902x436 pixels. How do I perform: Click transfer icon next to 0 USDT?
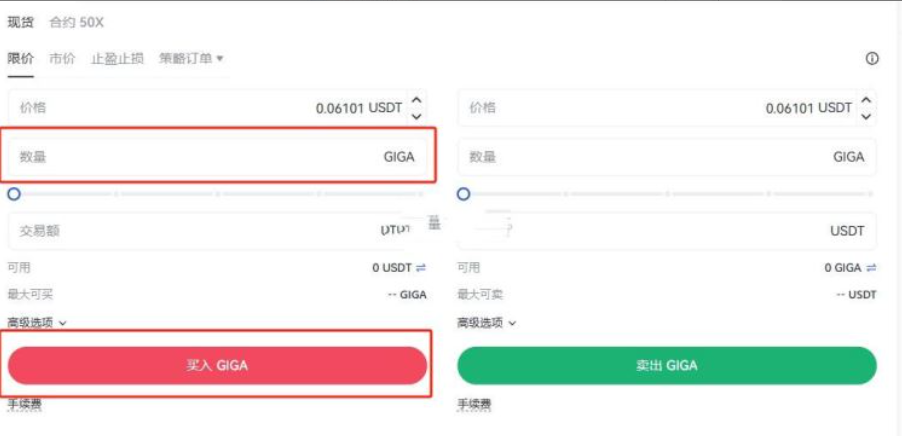point(421,268)
